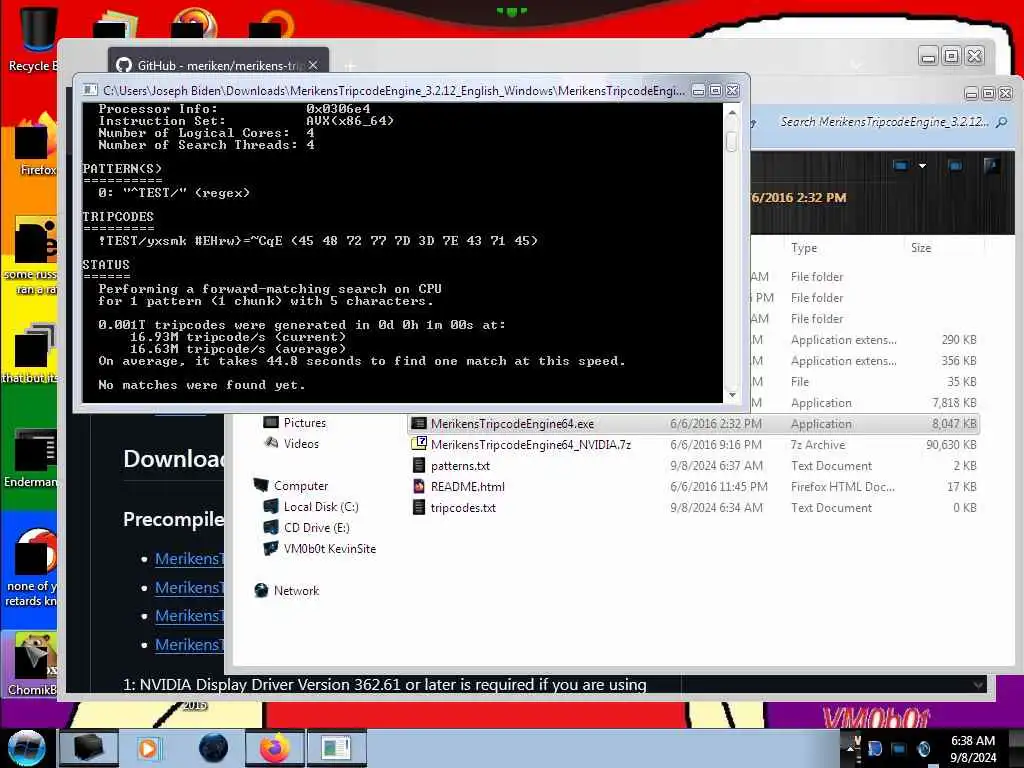Click the network icon in system tray

point(899,749)
